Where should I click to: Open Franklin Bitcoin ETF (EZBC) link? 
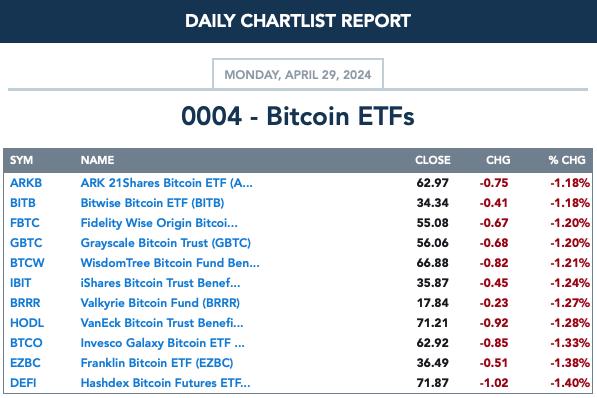(x=157, y=363)
